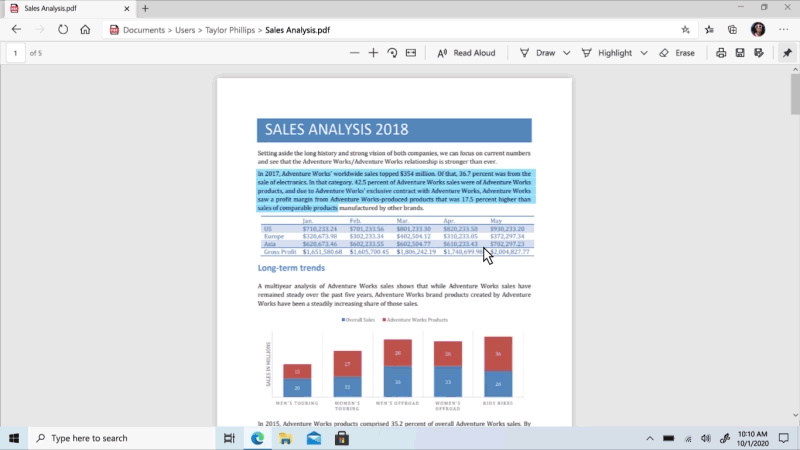Click the Fit to page icon
Image resolution: width=800 pixels, height=450 pixels.
(411, 53)
